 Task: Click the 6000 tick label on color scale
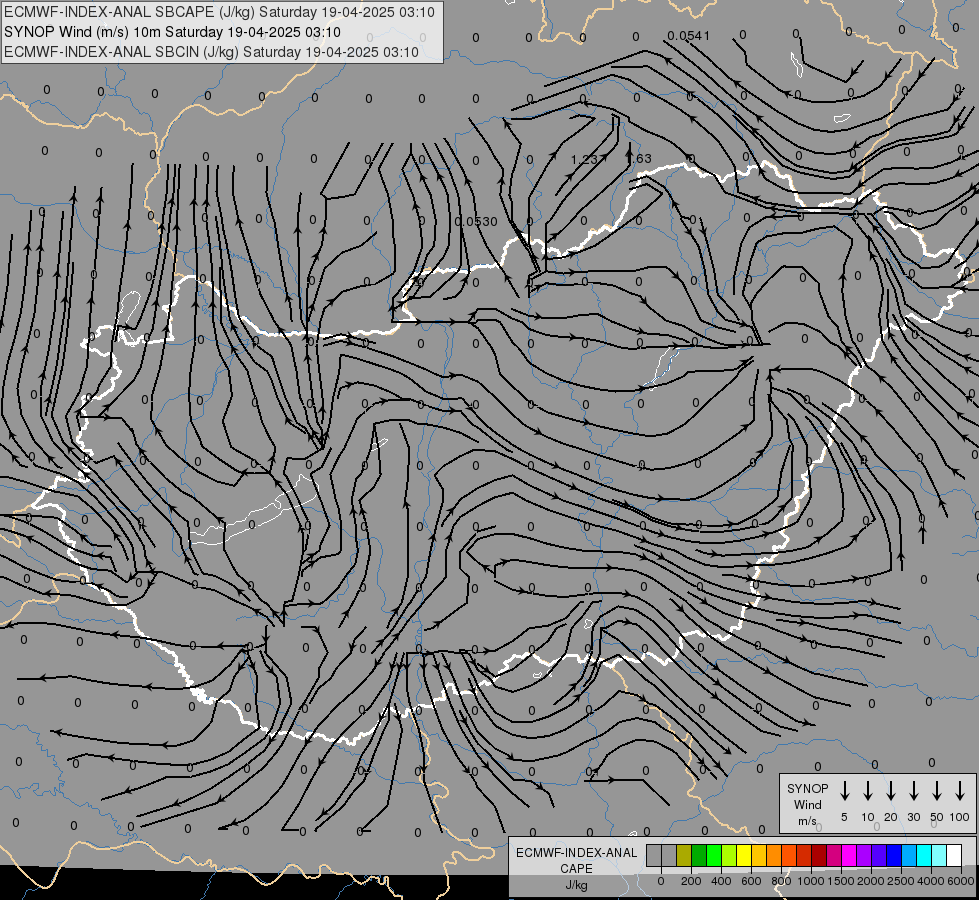point(961,881)
